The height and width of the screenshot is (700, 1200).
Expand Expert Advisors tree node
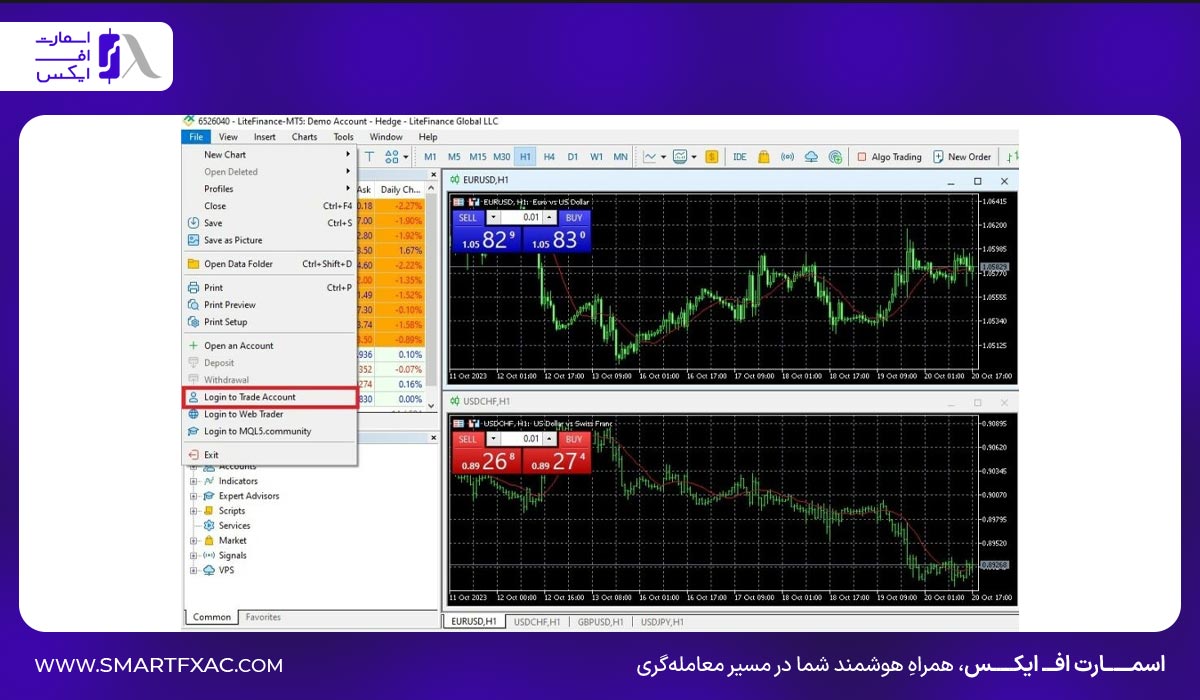point(193,496)
